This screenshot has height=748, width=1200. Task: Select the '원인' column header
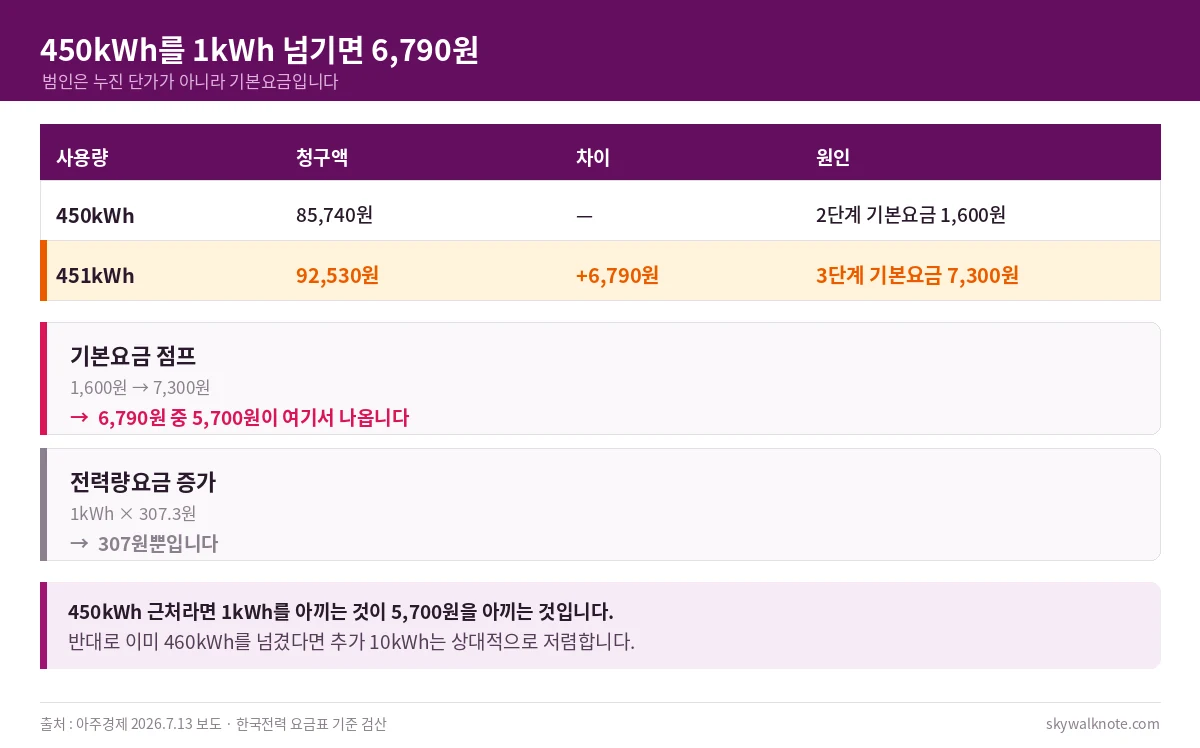pyautogui.click(x=833, y=157)
